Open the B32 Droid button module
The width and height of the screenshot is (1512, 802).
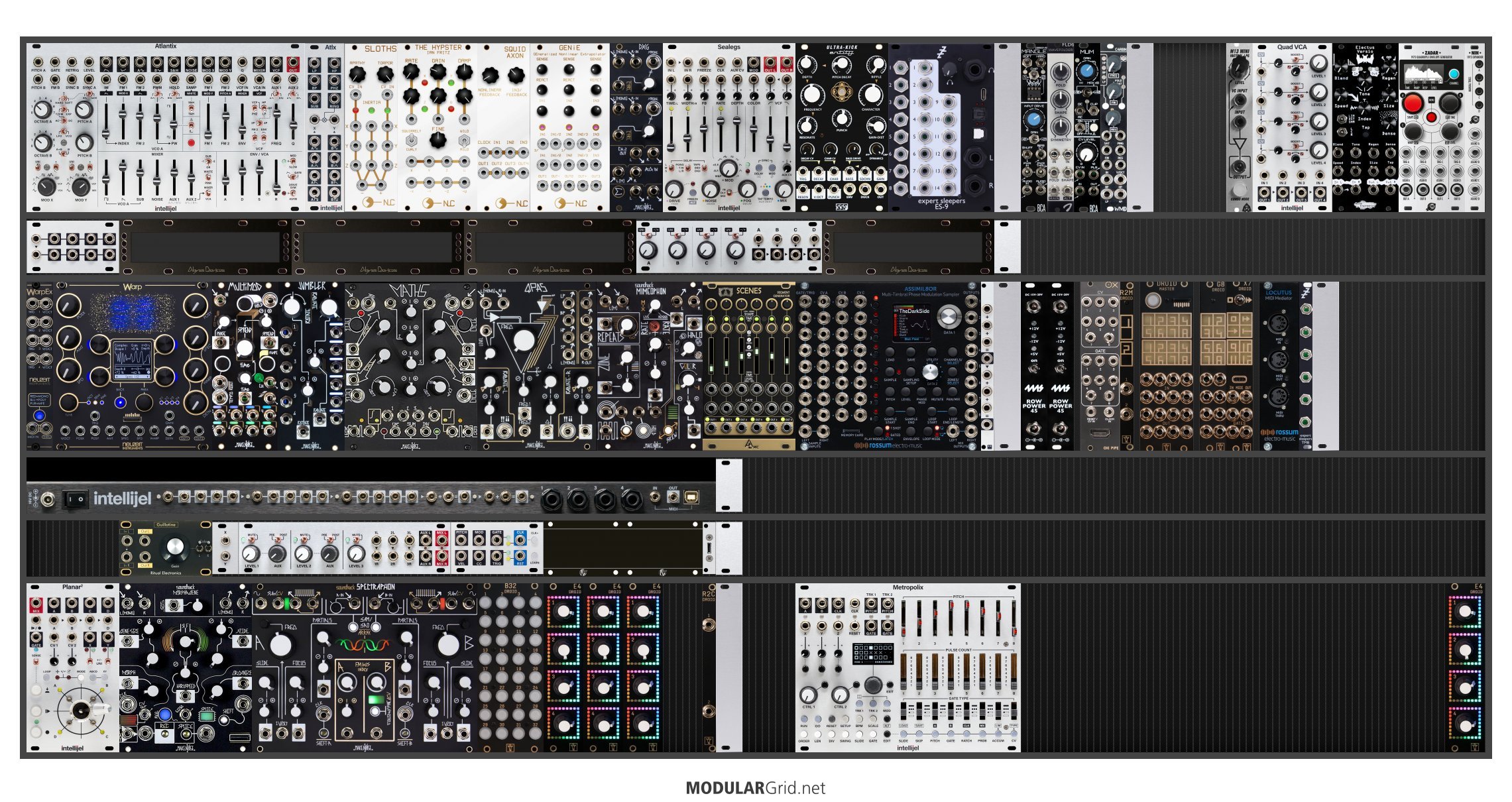pos(510,667)
